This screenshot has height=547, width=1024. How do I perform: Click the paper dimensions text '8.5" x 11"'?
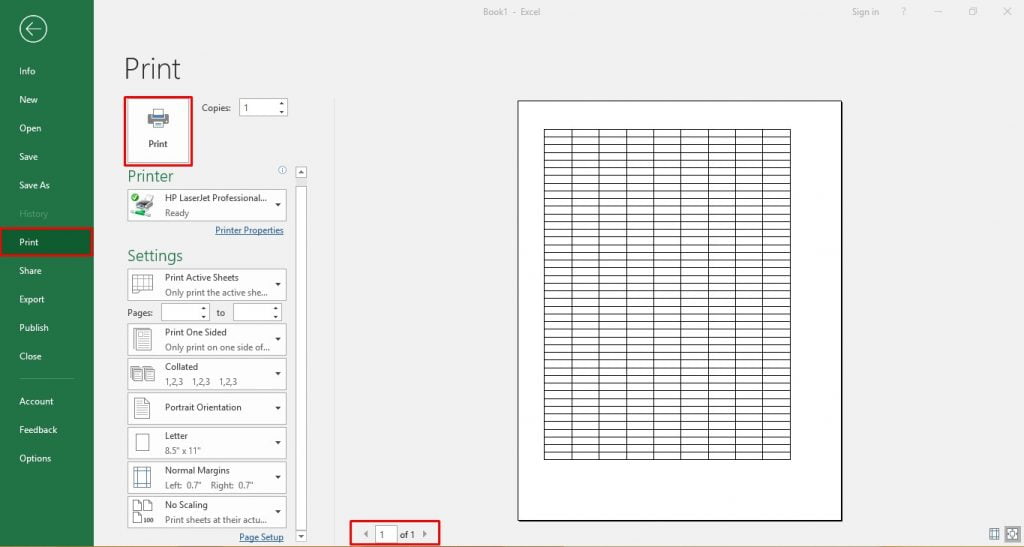[182, 450]
